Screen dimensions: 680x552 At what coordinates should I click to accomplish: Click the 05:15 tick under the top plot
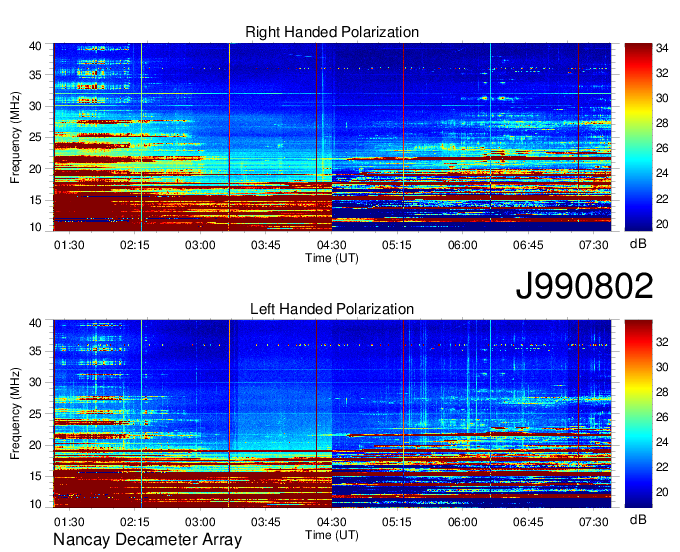pyautogui.click(x=397, y=245)
